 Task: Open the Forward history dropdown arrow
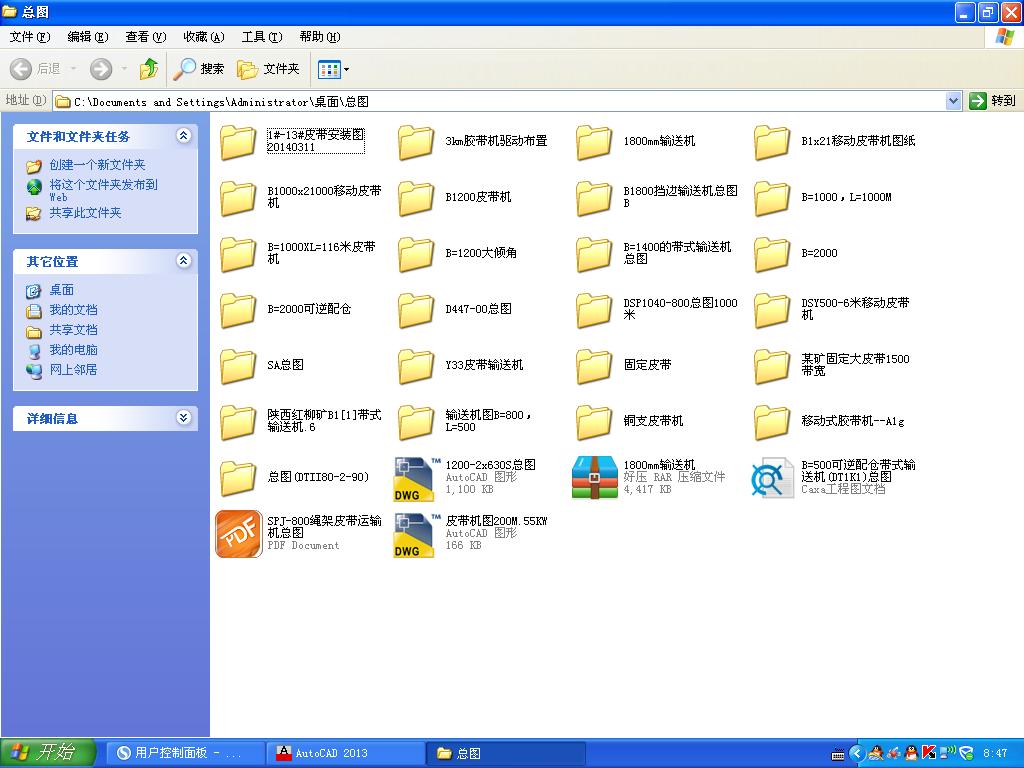click(x=124, y=69)
